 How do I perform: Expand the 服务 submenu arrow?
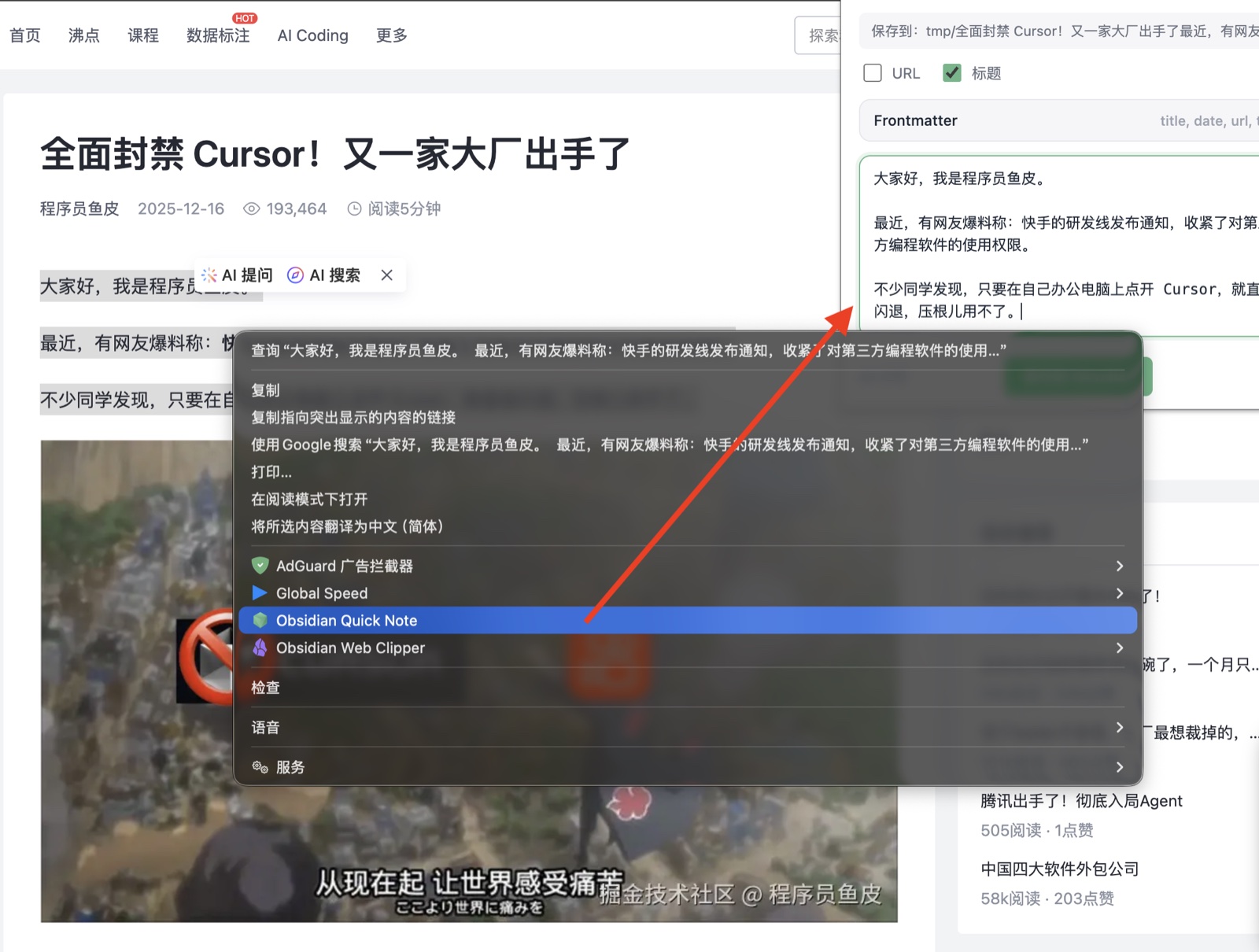point(1119,767)
